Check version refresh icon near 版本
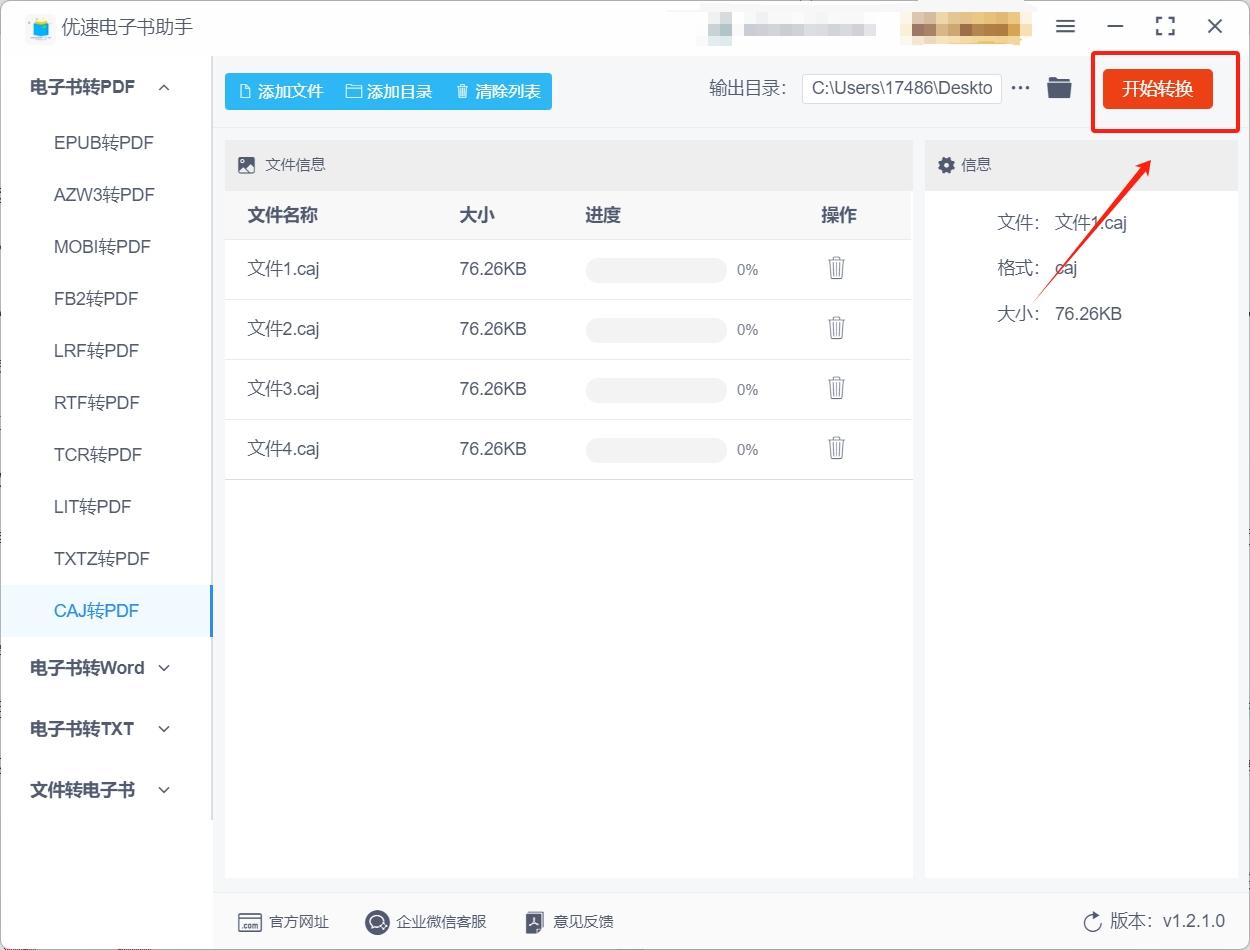This screenshot has height=950, width=1250. point(1092,922)
